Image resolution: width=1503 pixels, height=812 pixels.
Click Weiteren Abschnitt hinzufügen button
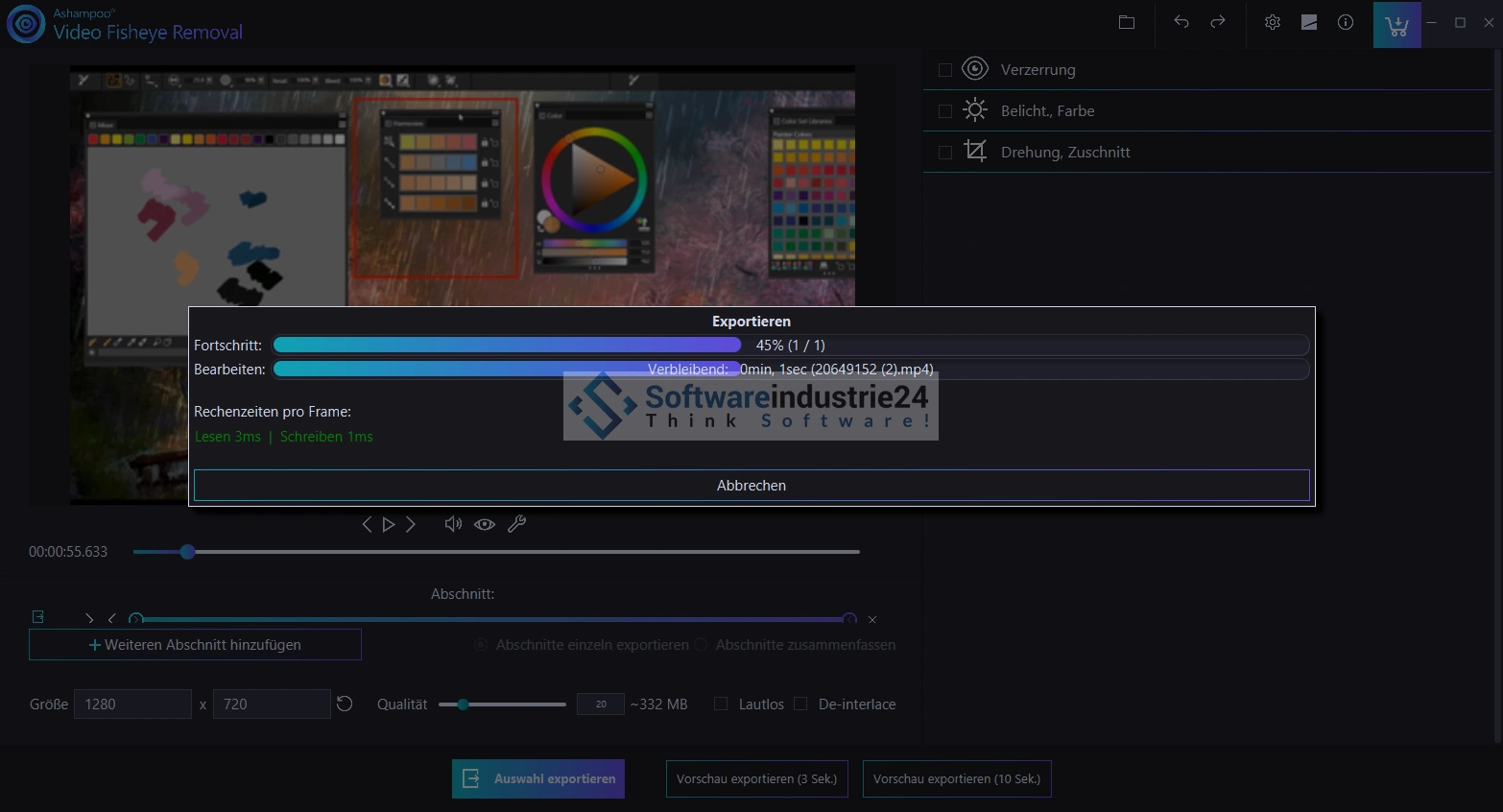tap(195, 645)
